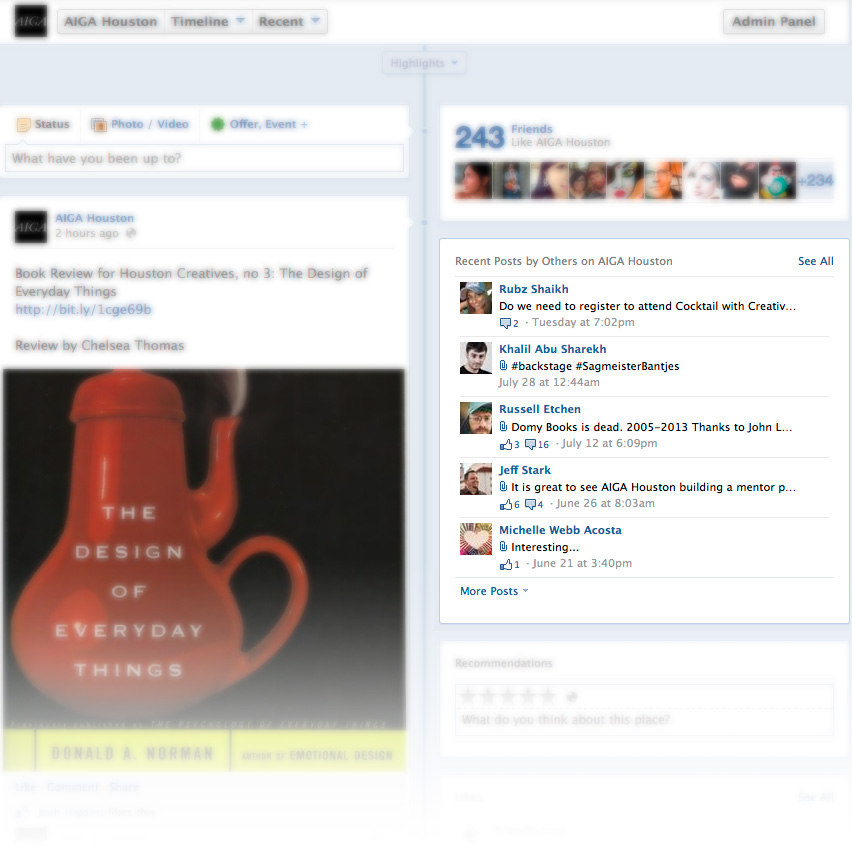Click the post privacy globe icon

pyautogui.click(x=131, y=233)
